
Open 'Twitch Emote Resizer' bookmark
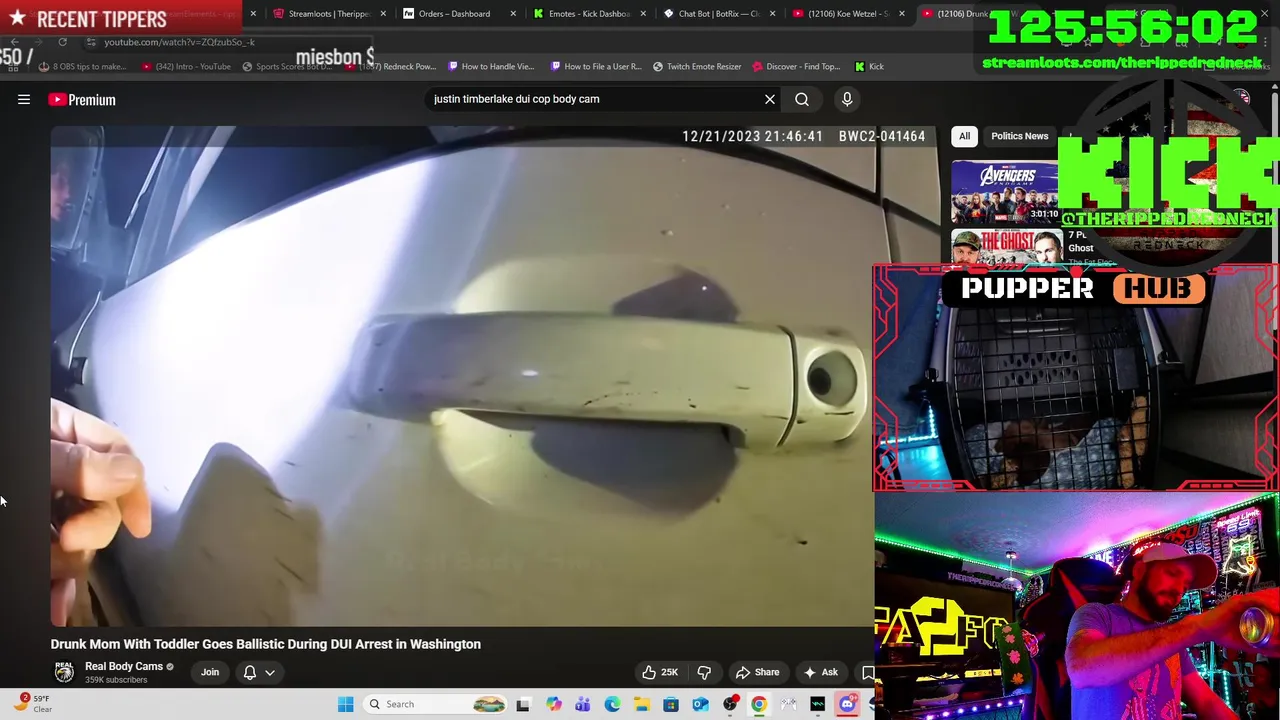click(697, 66)
